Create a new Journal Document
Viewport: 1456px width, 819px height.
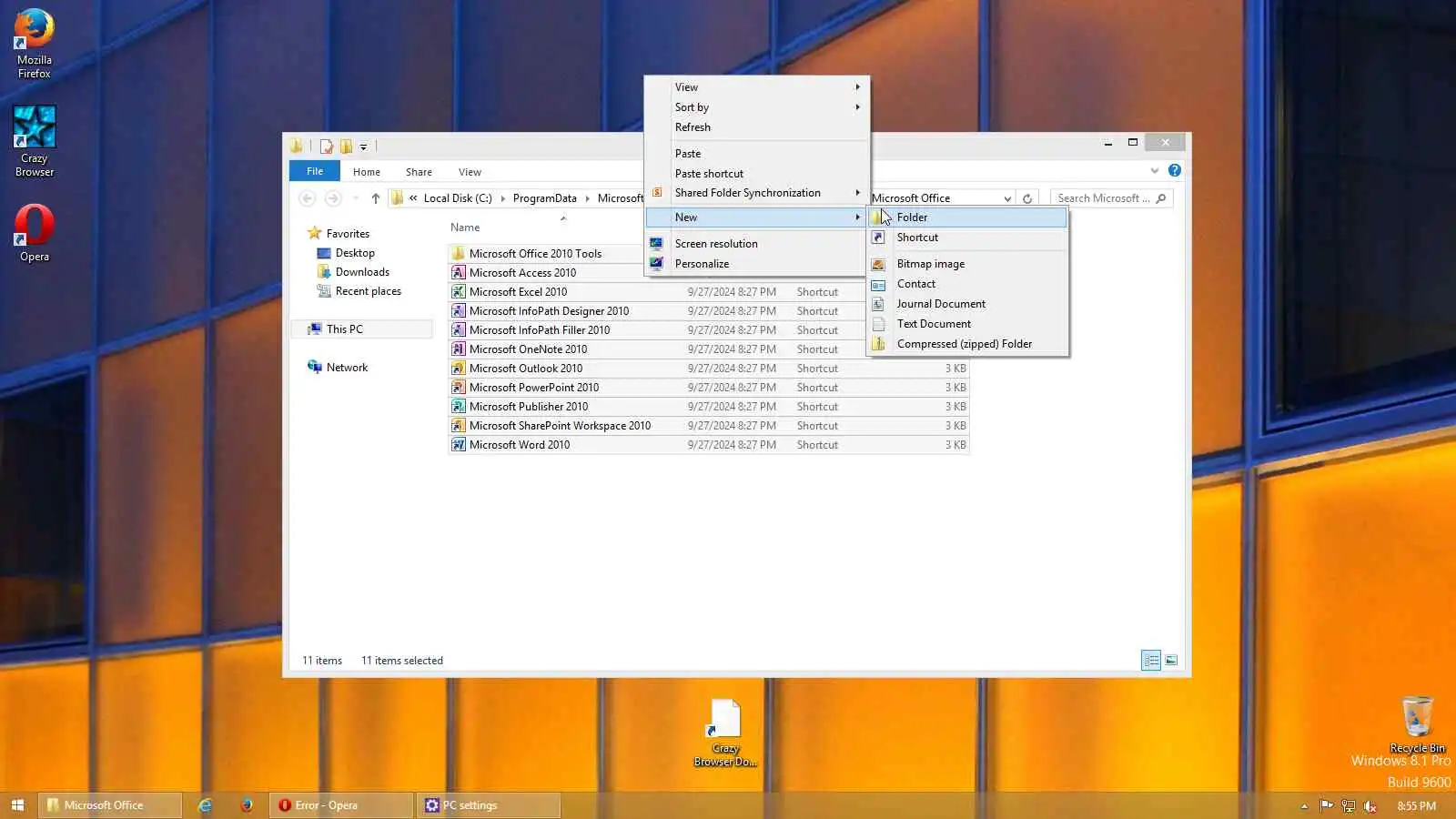967,304
